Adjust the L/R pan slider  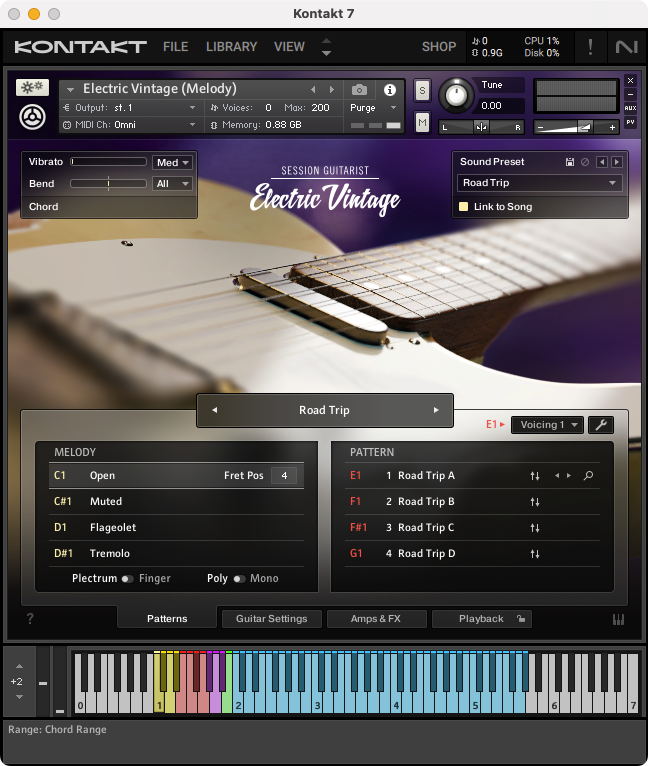481,128
